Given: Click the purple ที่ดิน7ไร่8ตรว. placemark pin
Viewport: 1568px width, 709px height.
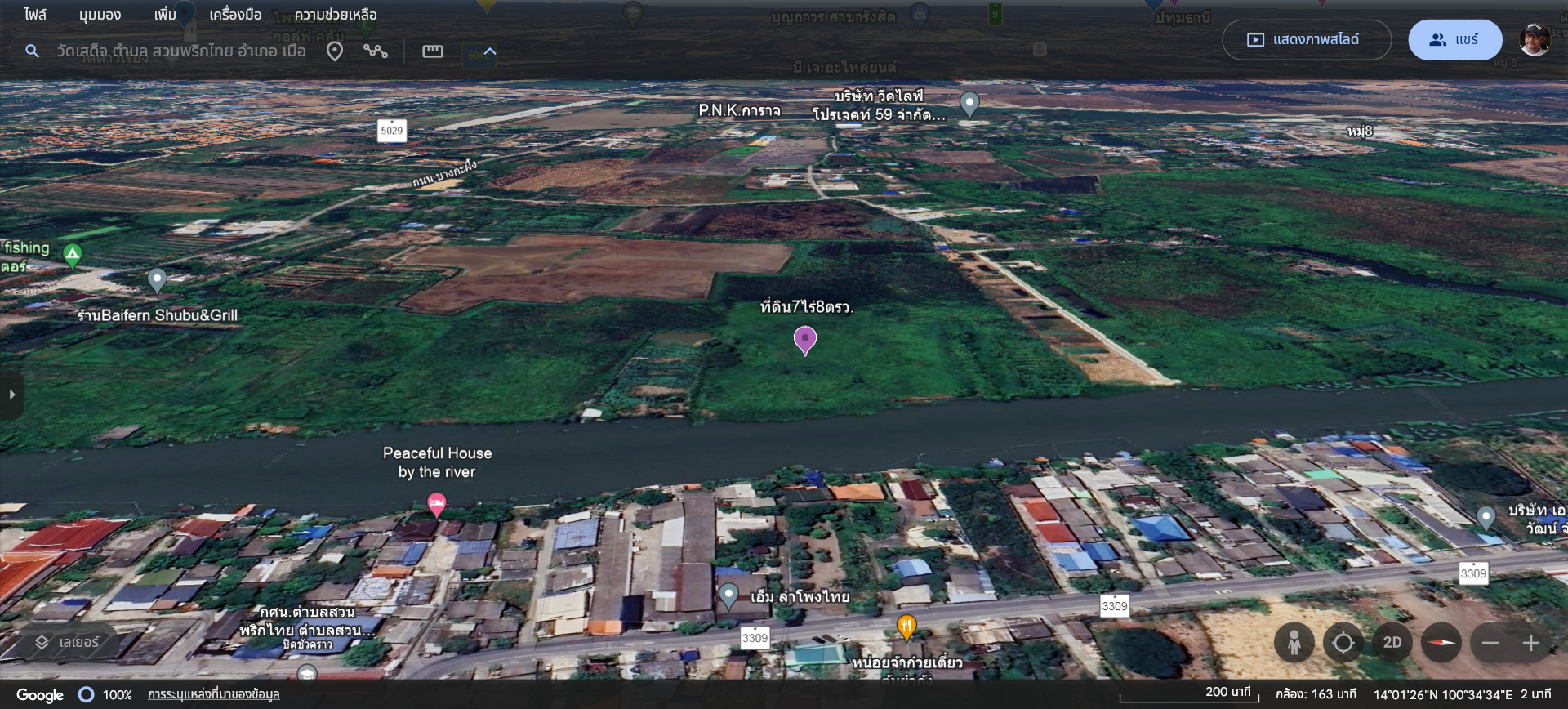Looking at the screenshot, I should click(x=804, y=338).
